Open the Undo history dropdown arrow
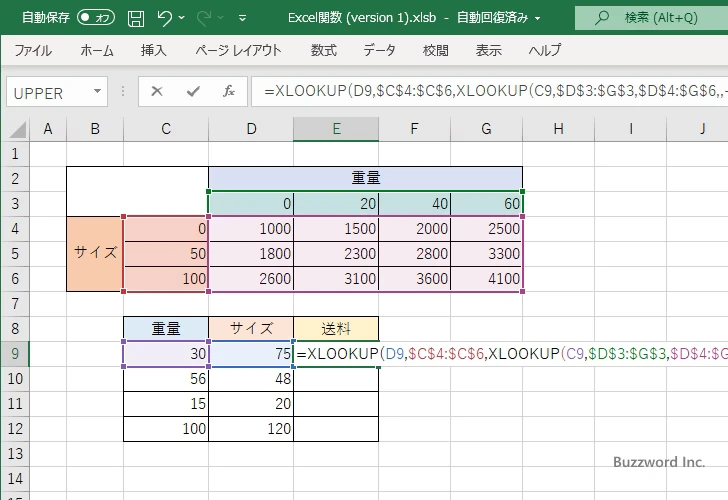This screenshot has height=500, width=728. click(182, 18)
